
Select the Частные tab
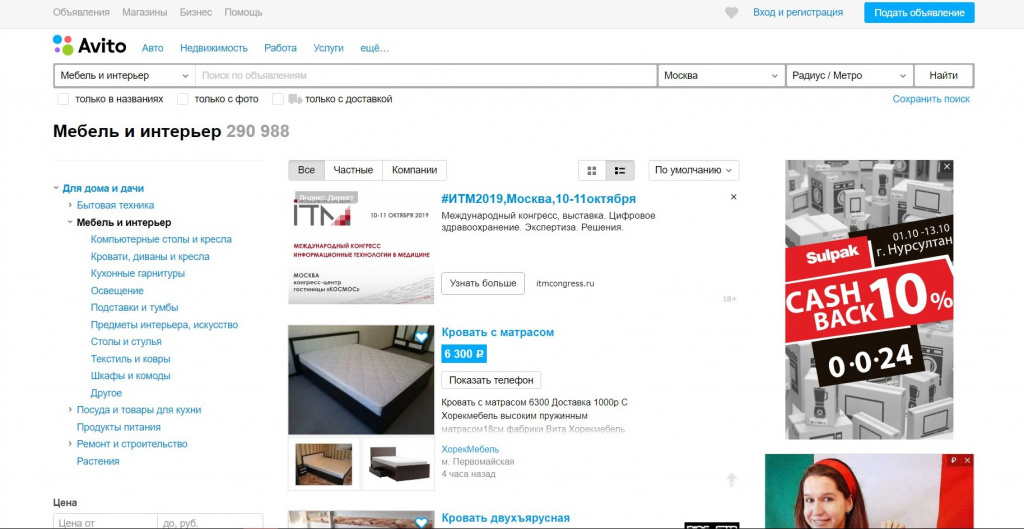point(353,170)
